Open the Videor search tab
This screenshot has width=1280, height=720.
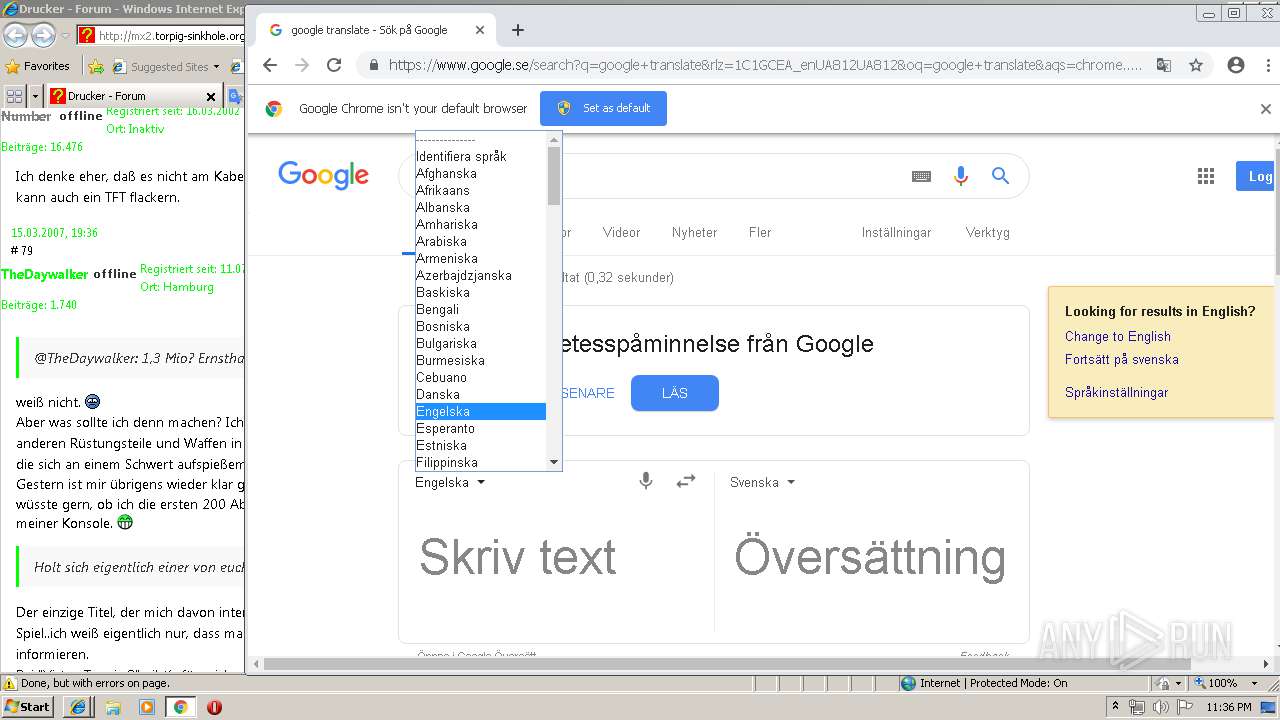[621, 232]
